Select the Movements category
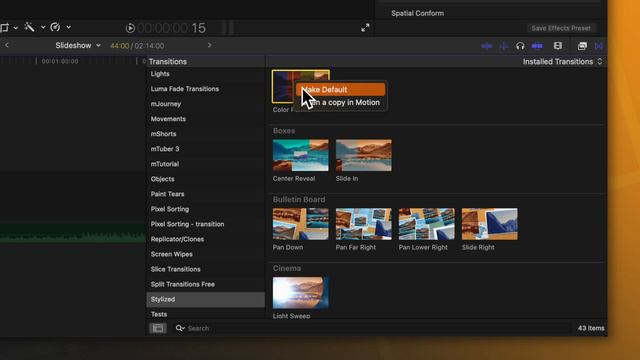Image resolution: width=640 pixels, height=360 pixels. point(168,119)
